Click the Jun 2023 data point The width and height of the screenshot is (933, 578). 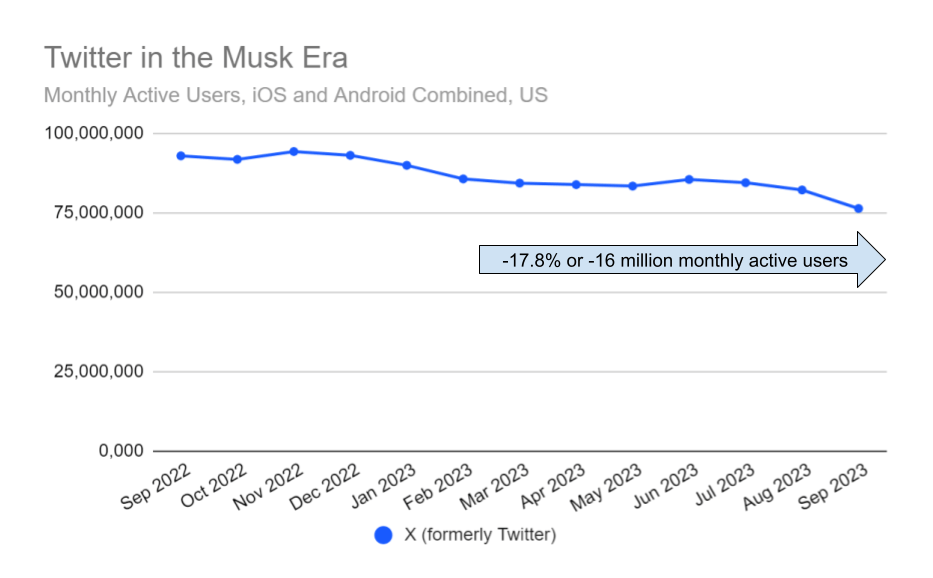689,179
